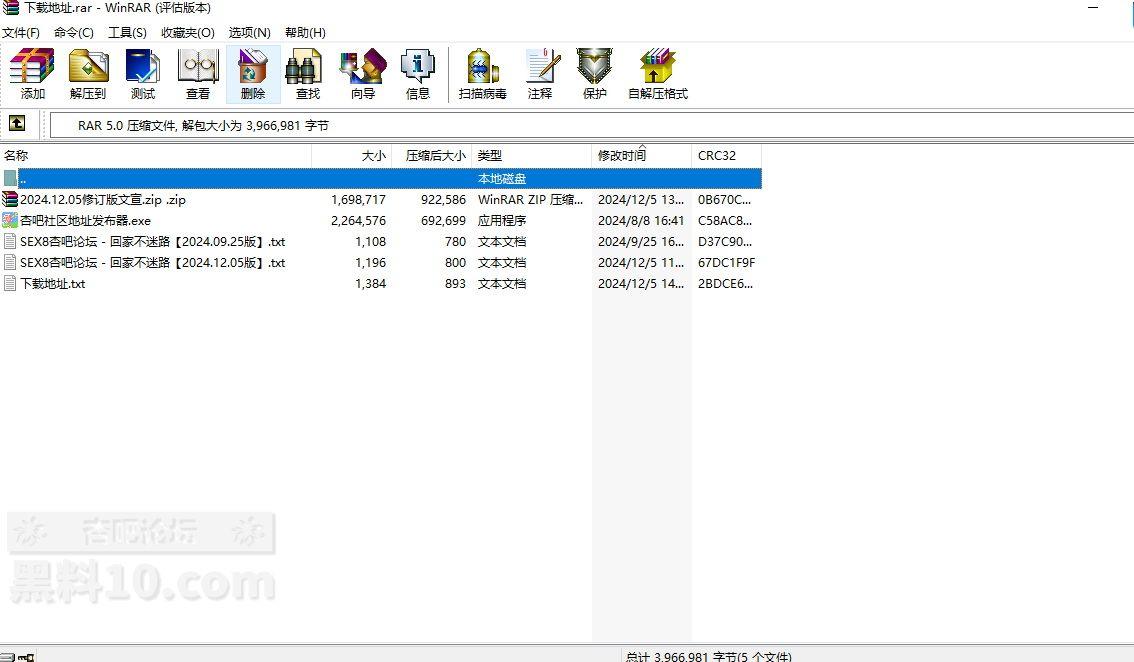This screenshot has width=1134, height=662.
Task: Sort by 修改时间 column header
Action: click(x=622, y=156)
